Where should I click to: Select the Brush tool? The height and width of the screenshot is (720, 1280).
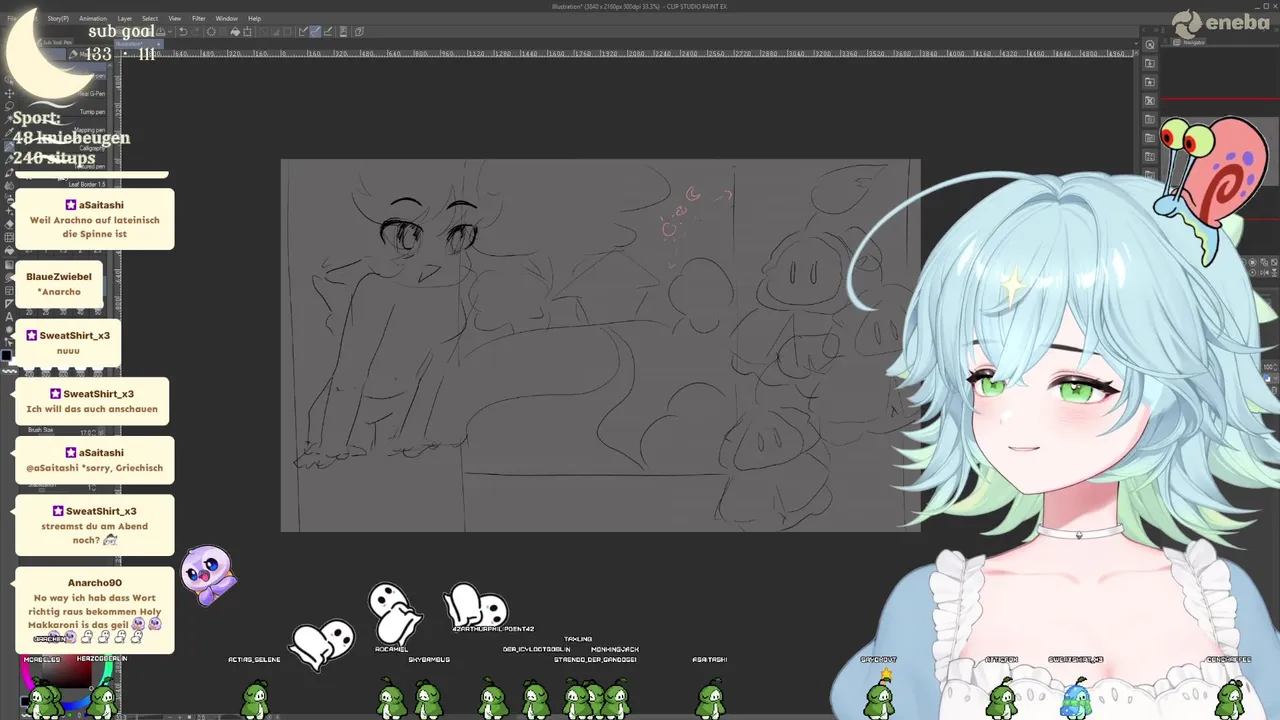point(9,172)
